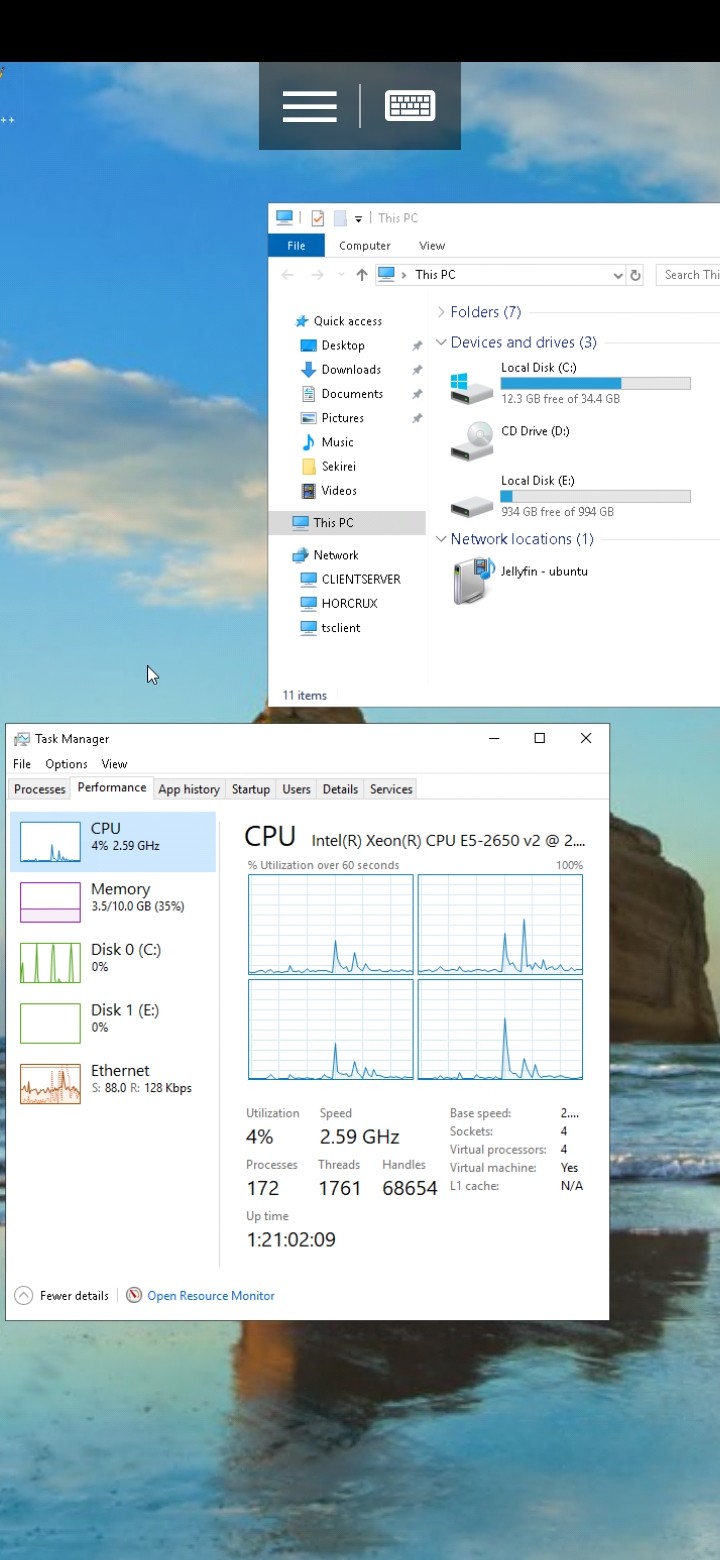This screenshot has height=1560, width=720.
Task: Switch to the Startup tab
Action: tap(251, 789)
